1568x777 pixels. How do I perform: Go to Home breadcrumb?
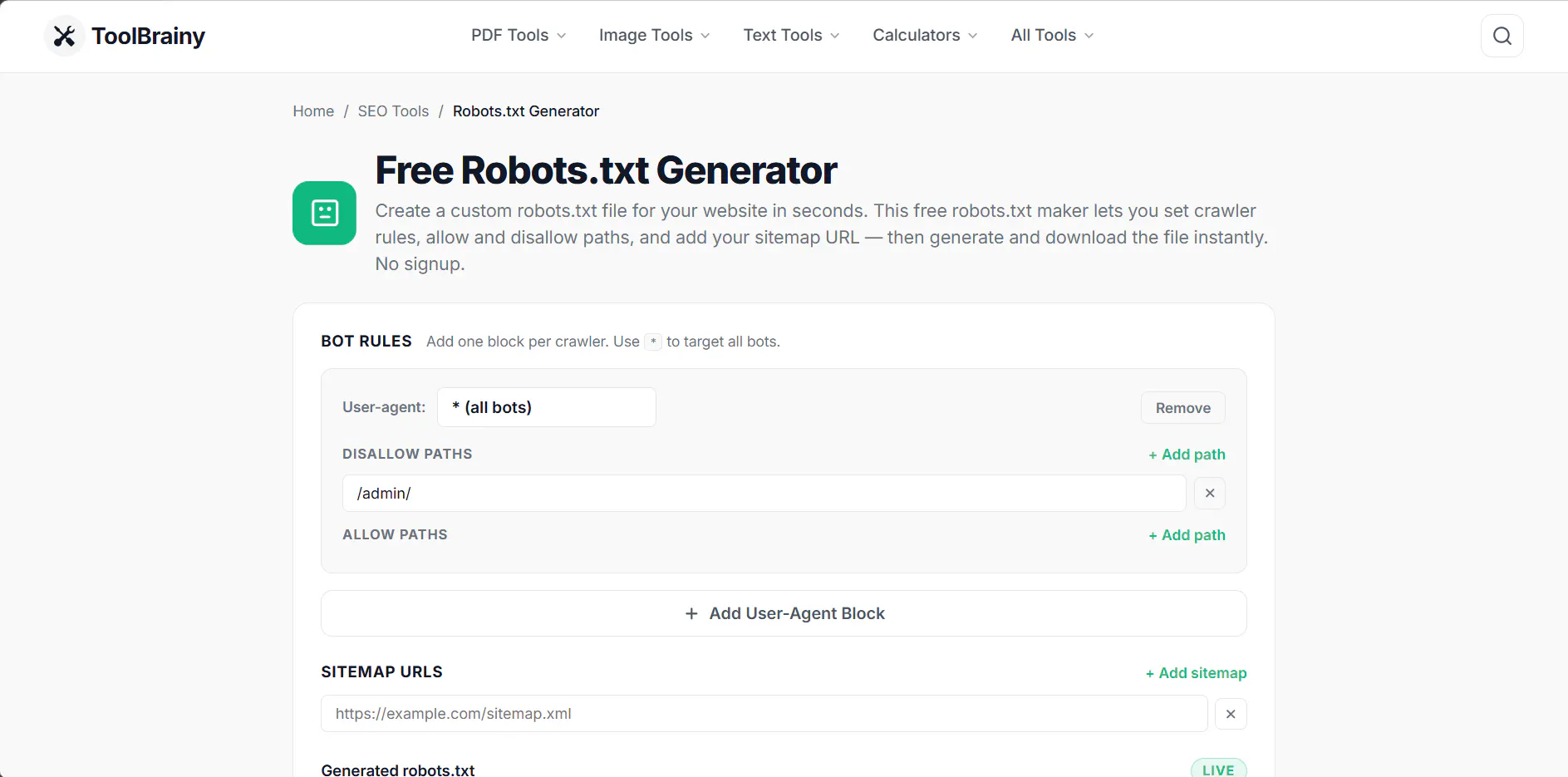coord(313,111)
